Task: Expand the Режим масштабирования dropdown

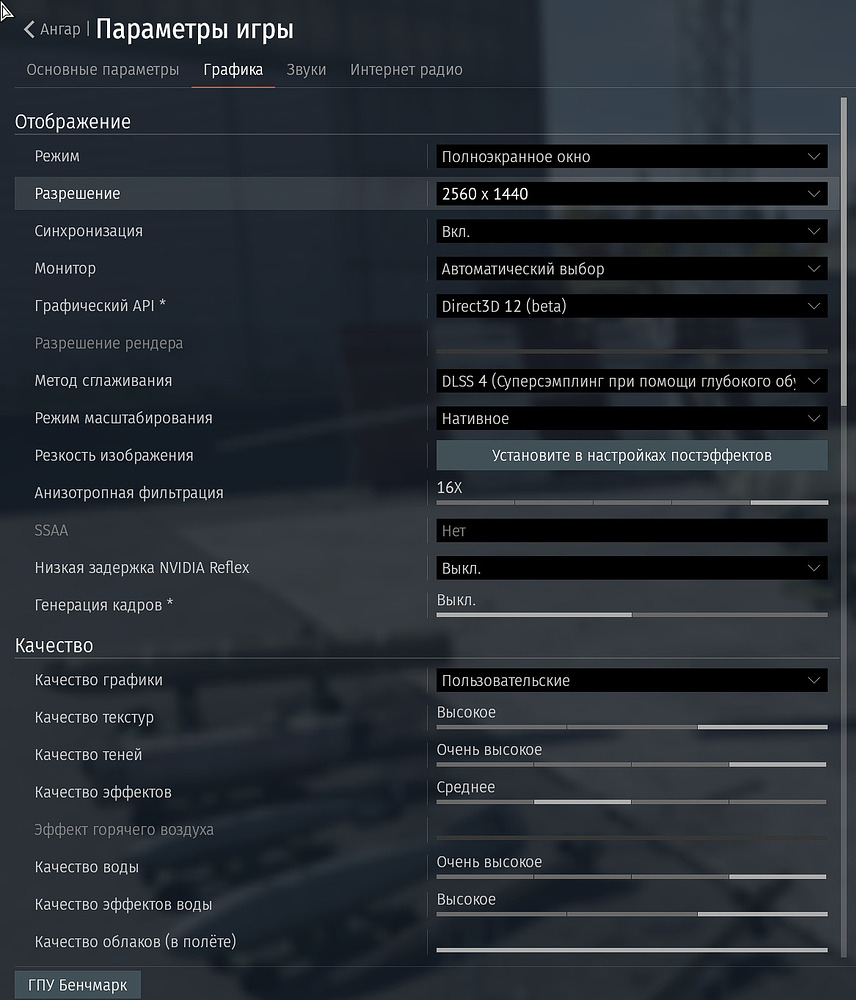Action: coord(631,418)
